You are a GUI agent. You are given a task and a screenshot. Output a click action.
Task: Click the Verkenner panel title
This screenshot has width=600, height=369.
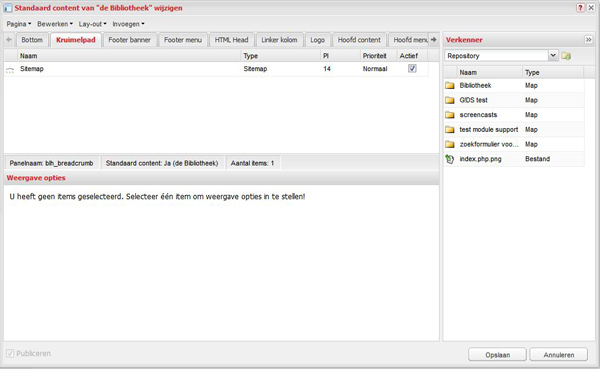[464, 40]
